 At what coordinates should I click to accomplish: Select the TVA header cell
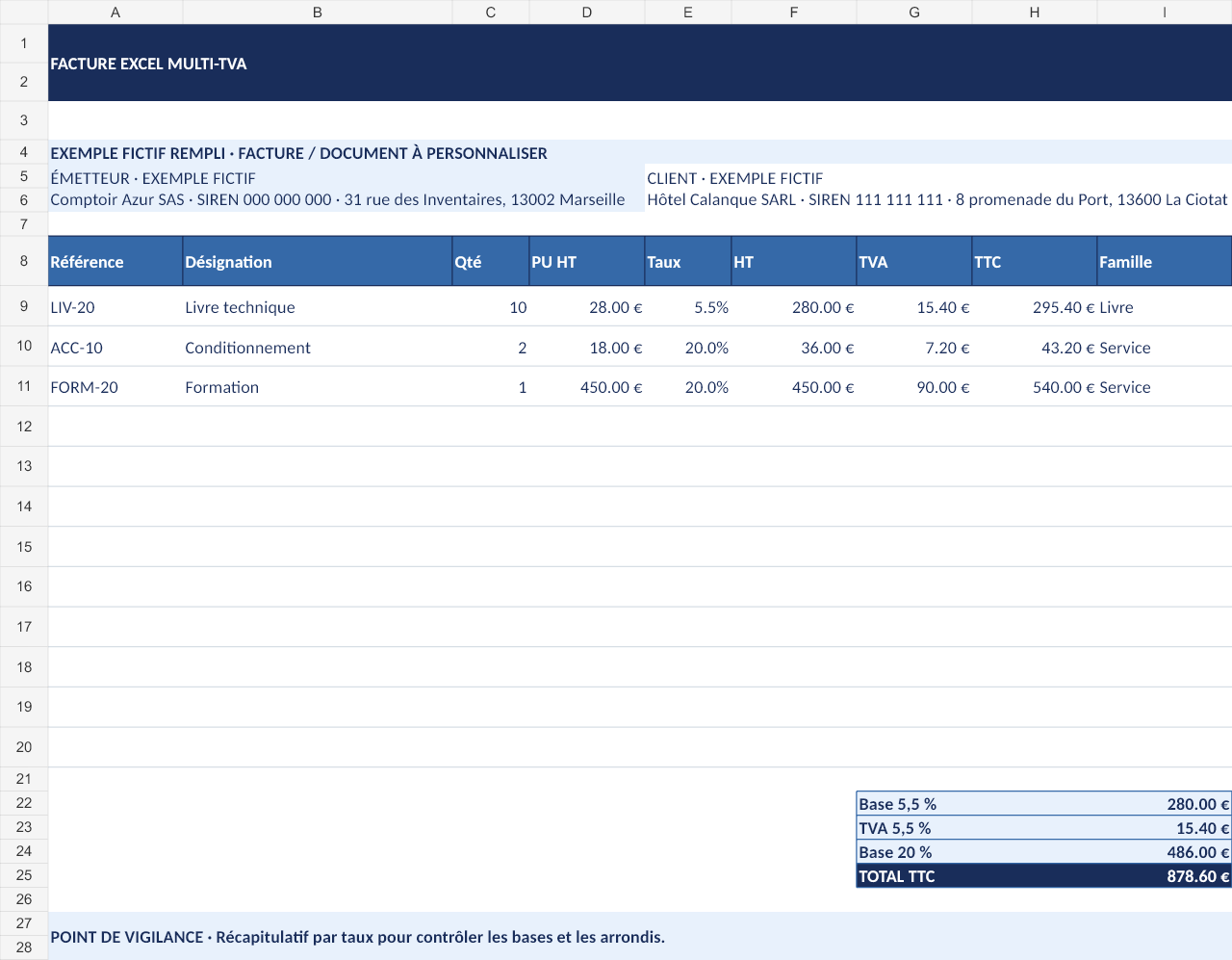(x=914, y=262)
